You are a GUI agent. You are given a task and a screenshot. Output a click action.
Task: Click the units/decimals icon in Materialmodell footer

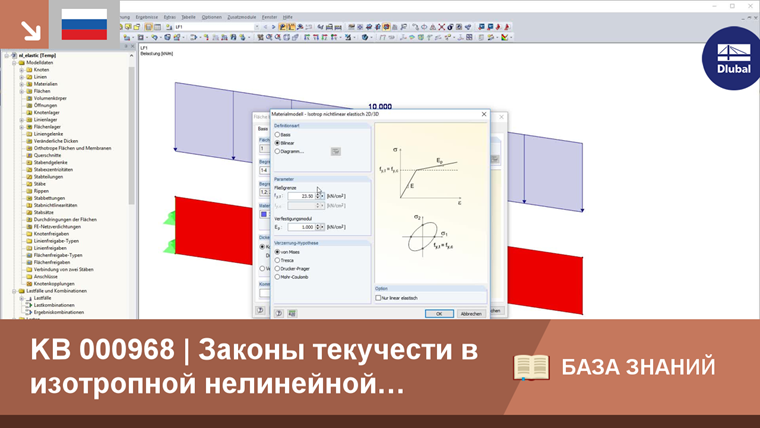[292, 314]
